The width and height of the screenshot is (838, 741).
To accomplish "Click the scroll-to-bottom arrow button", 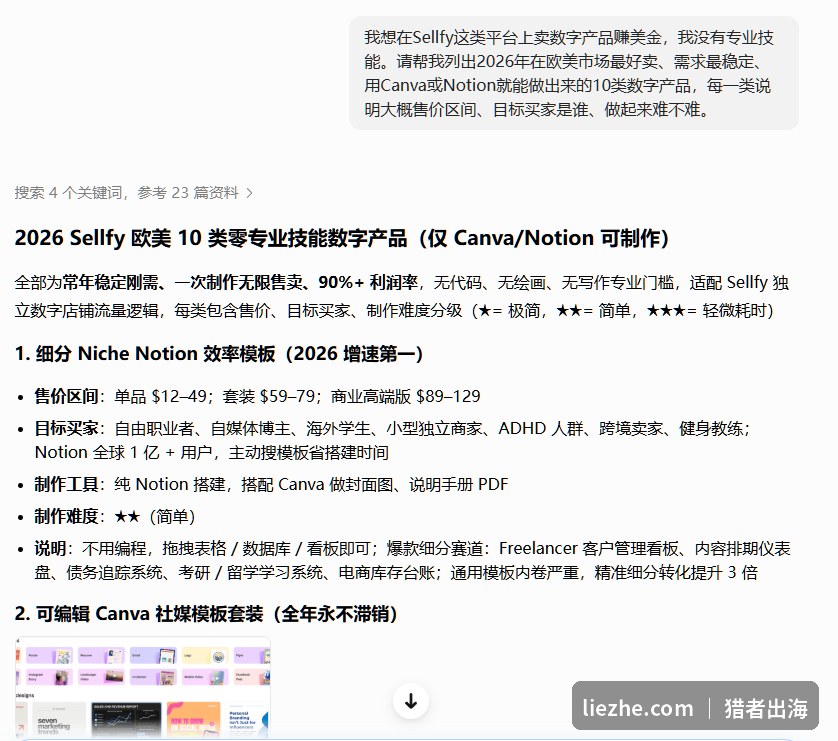I will [410, 701].
